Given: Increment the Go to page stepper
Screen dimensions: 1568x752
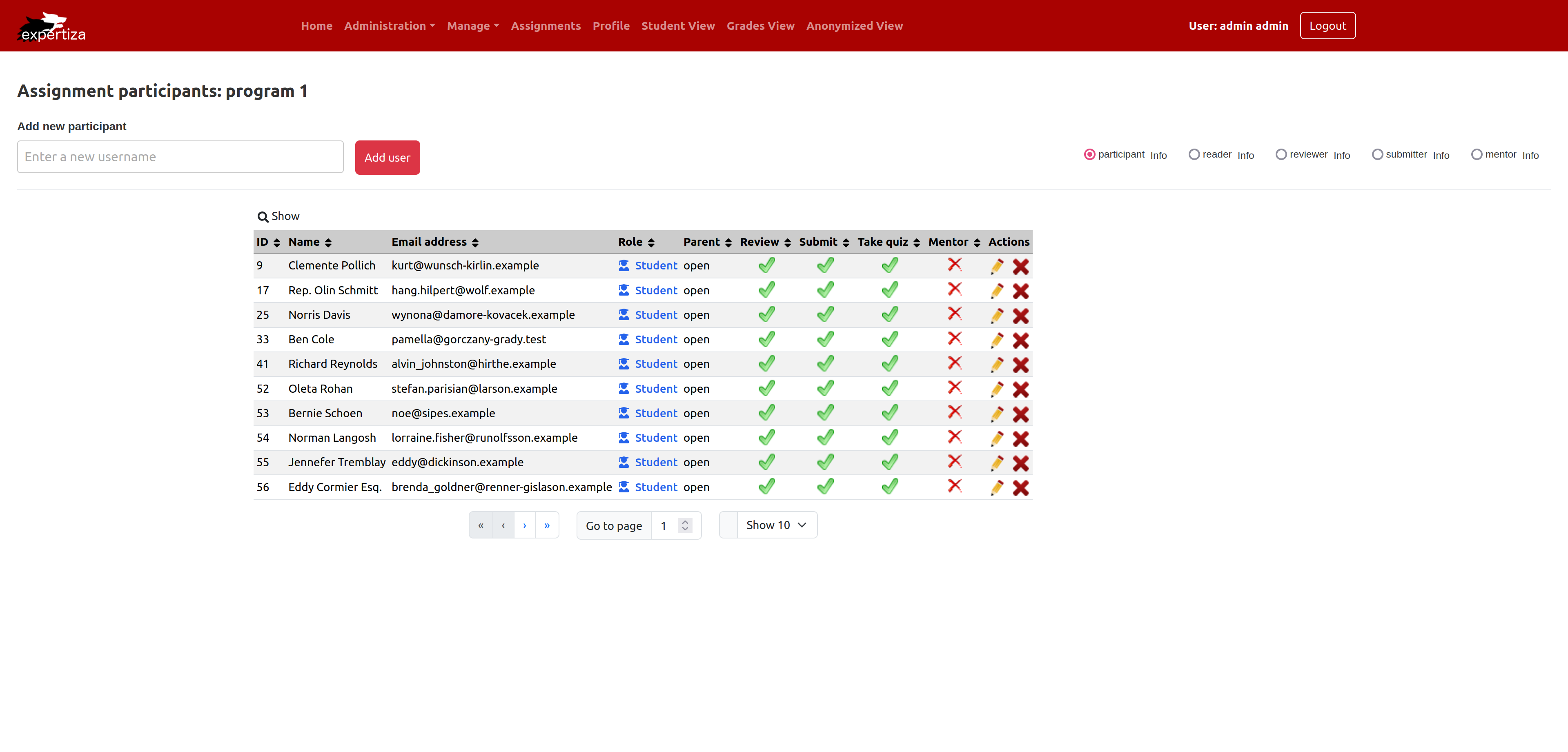Looking at the screenshot, I should 685,521.
